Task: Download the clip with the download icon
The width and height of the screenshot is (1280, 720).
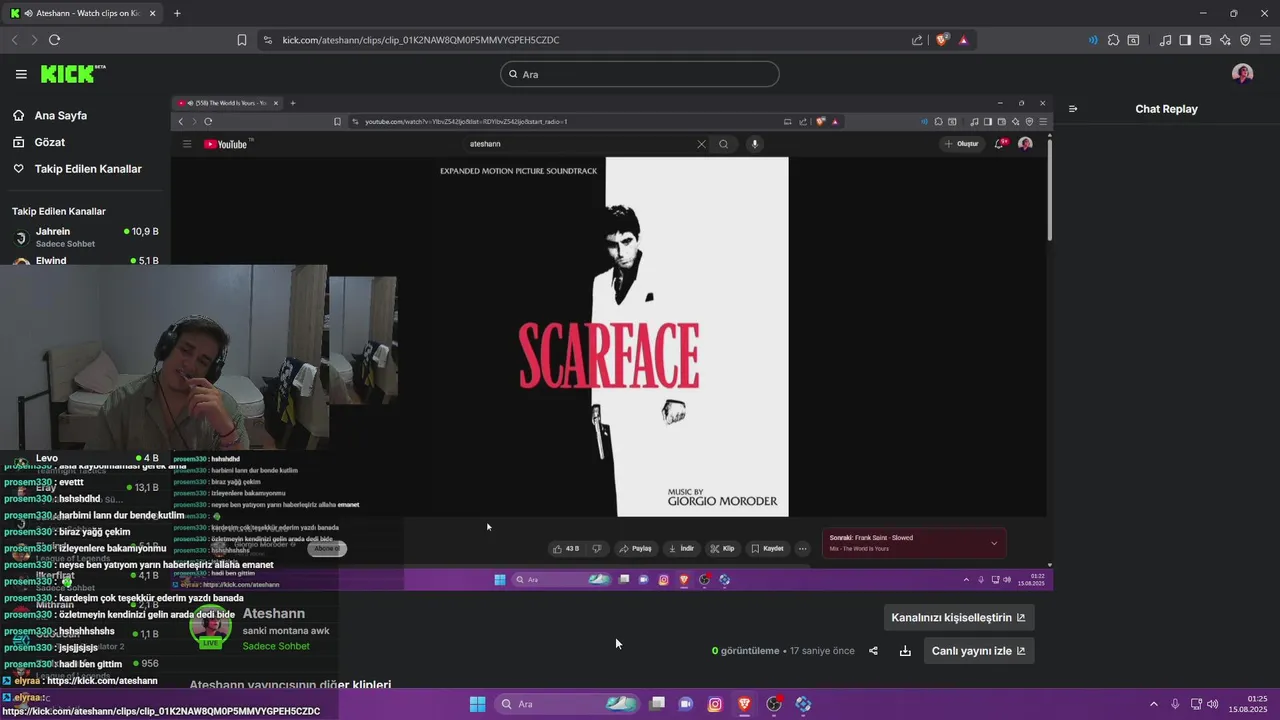Action: click(905, 651)
